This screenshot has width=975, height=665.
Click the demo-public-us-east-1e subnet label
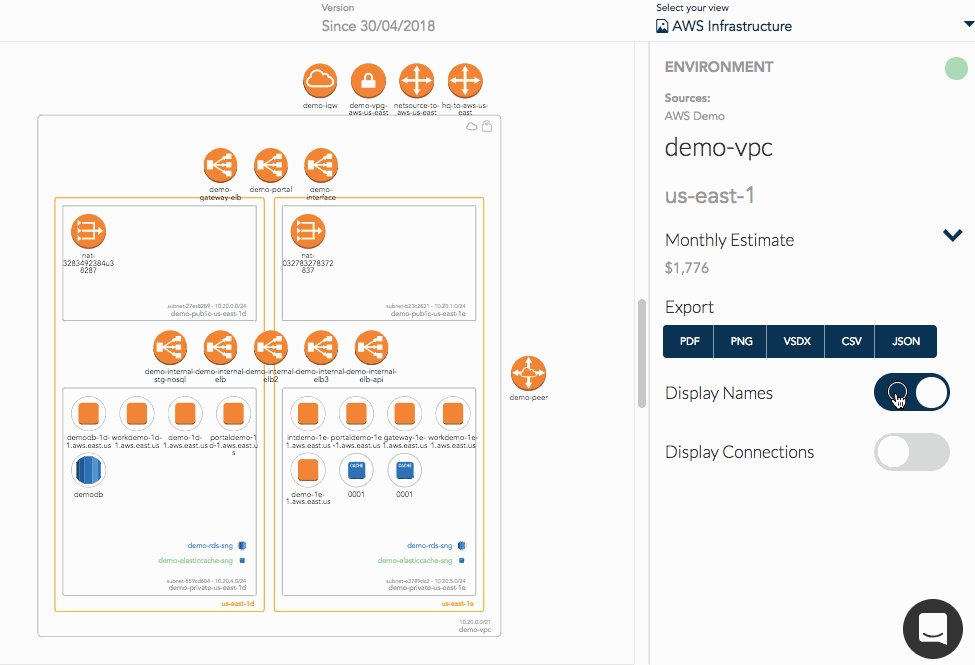point(428,314)
